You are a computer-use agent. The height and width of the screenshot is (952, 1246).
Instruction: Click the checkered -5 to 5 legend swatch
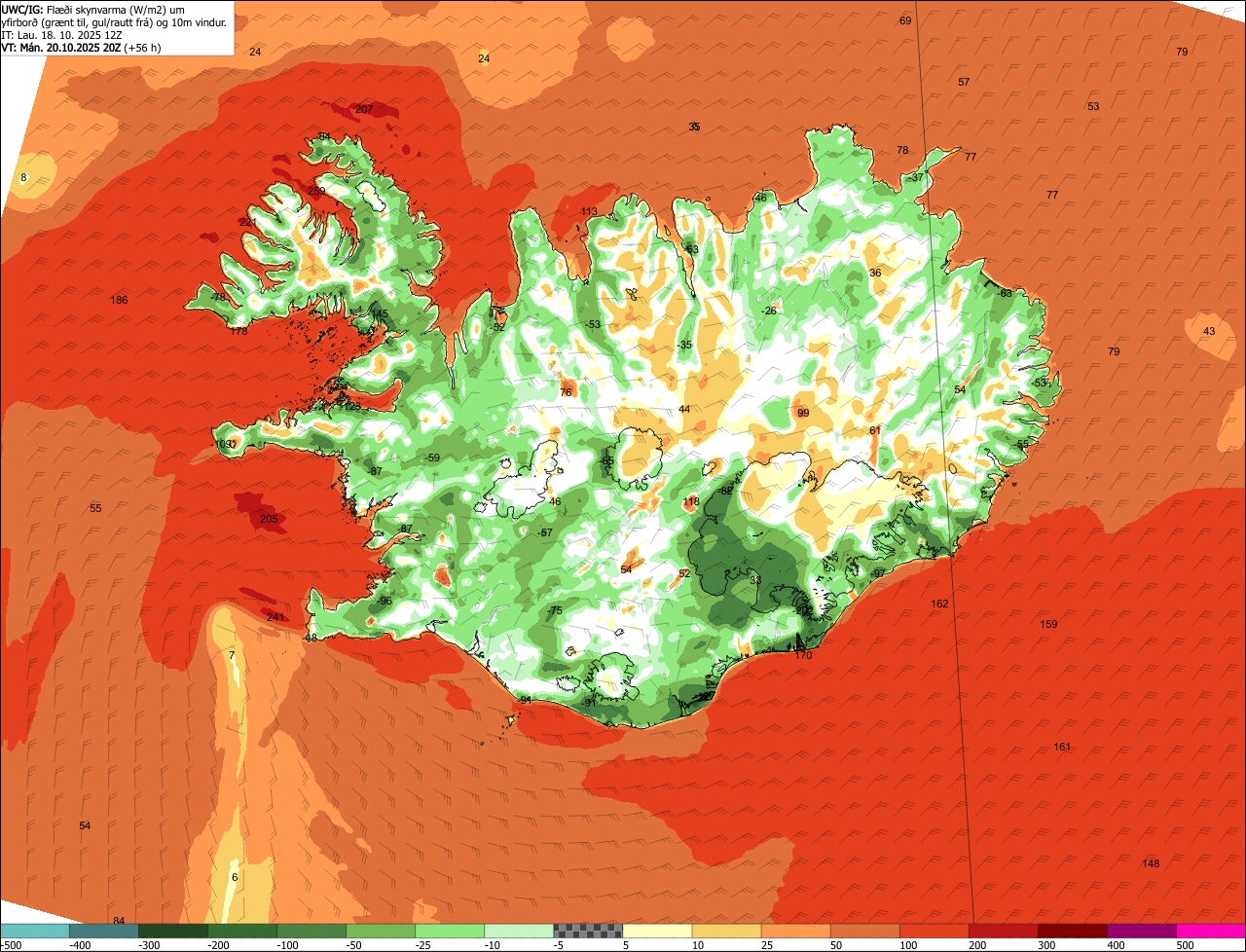(x=588, y=931)
